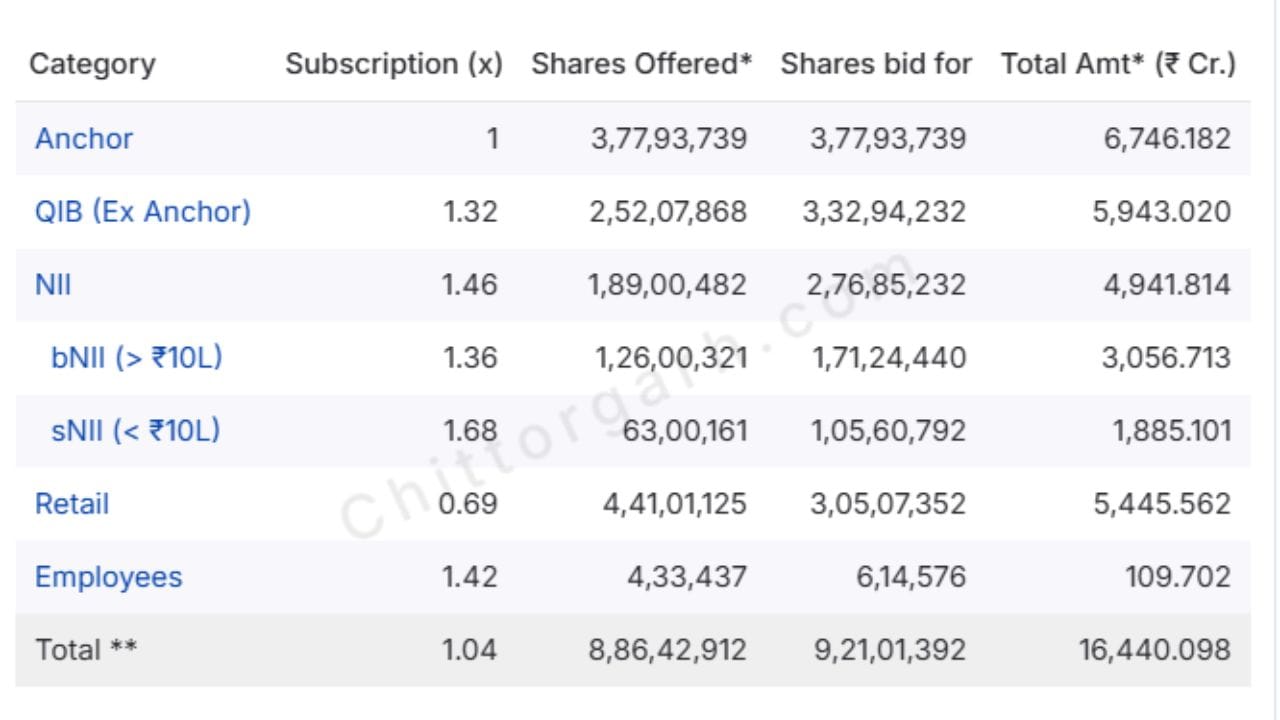Click the Shares Offered* column header
The image size is (1280, 720).
[x=641, y=64]
